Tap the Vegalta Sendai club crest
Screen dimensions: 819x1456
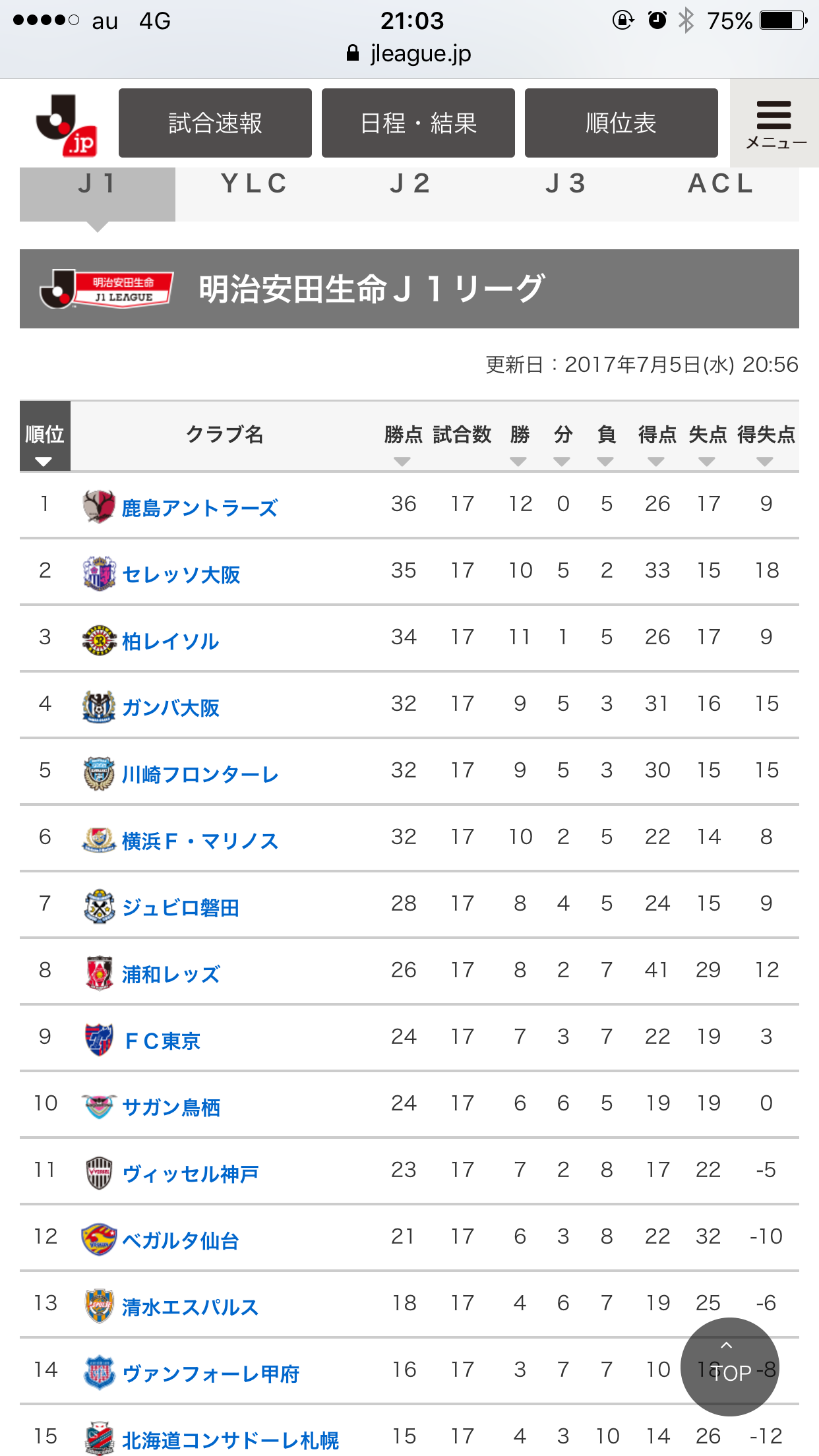click(99, 1239)
